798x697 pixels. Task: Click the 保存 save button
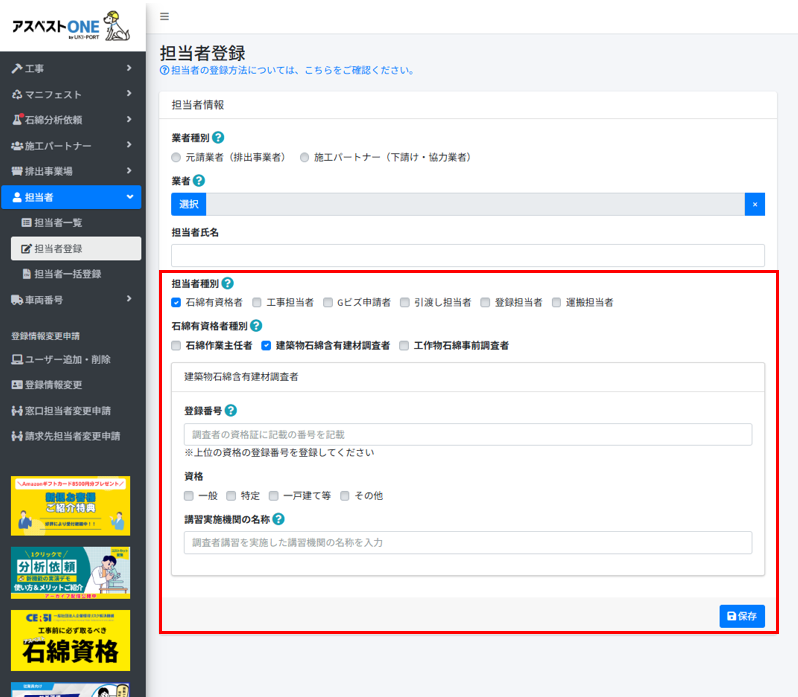741,616
